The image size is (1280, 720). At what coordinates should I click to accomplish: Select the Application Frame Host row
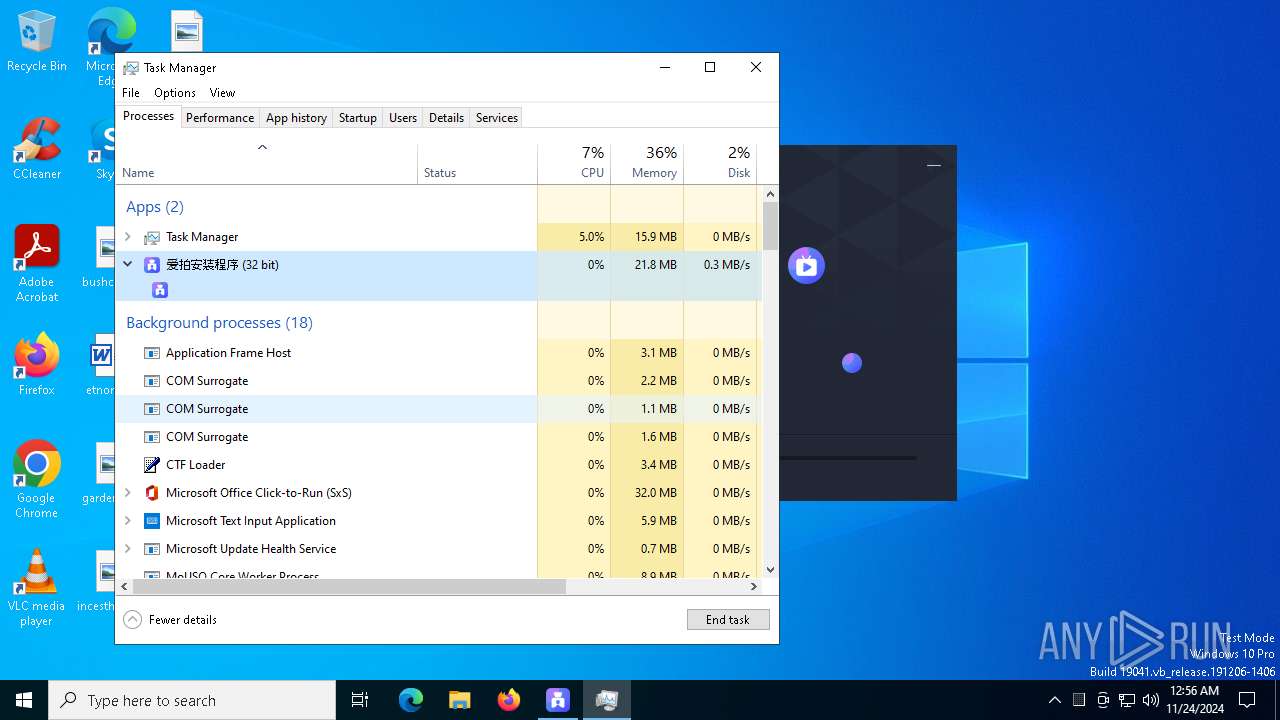[438, 353]
